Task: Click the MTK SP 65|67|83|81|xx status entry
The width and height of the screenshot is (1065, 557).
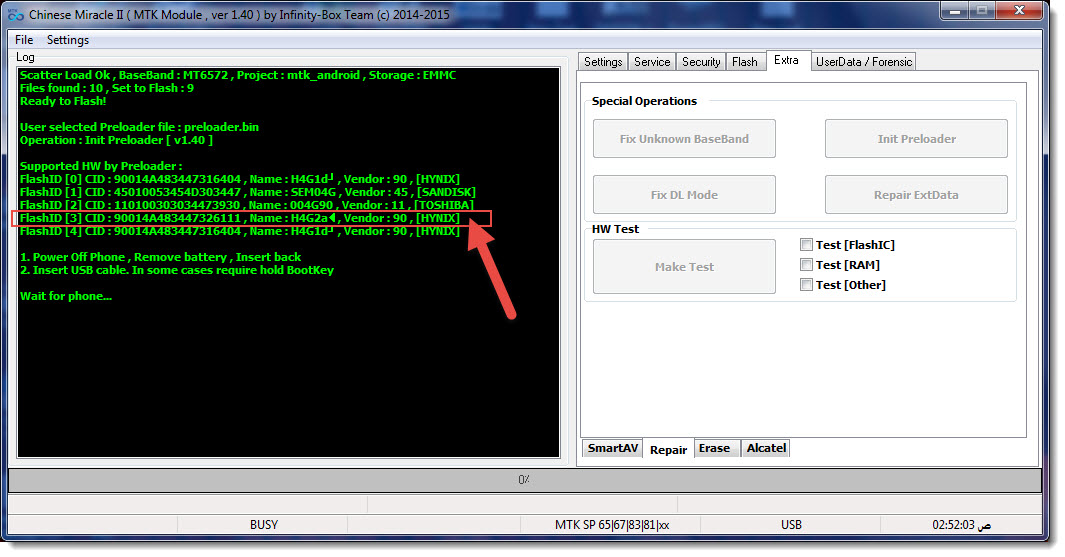Action: pyautogui.click(x=611, y=524)
